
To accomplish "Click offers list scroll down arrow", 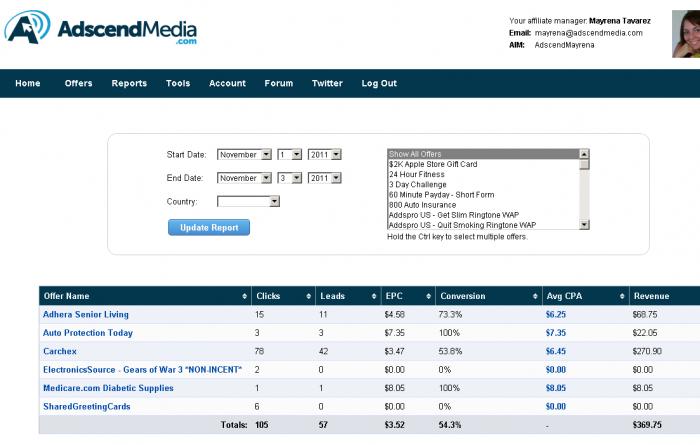I will click(x=584, y=225).
